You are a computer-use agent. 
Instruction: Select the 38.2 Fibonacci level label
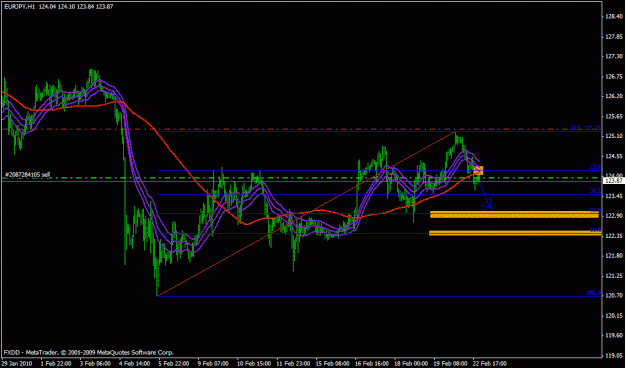595,191
